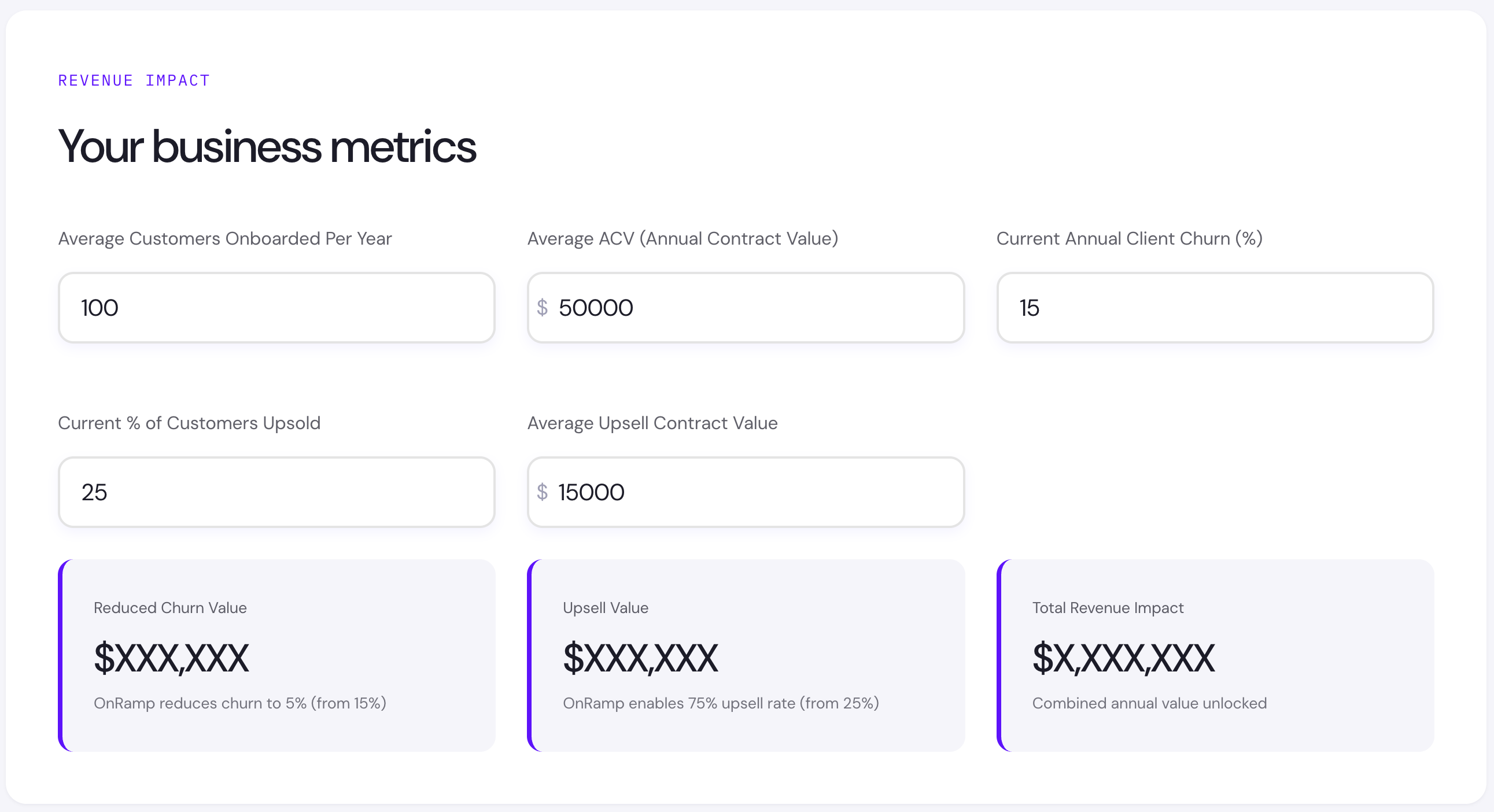
Task: Click the Average Upsell Contract Value field
Action: click(746, 492)
